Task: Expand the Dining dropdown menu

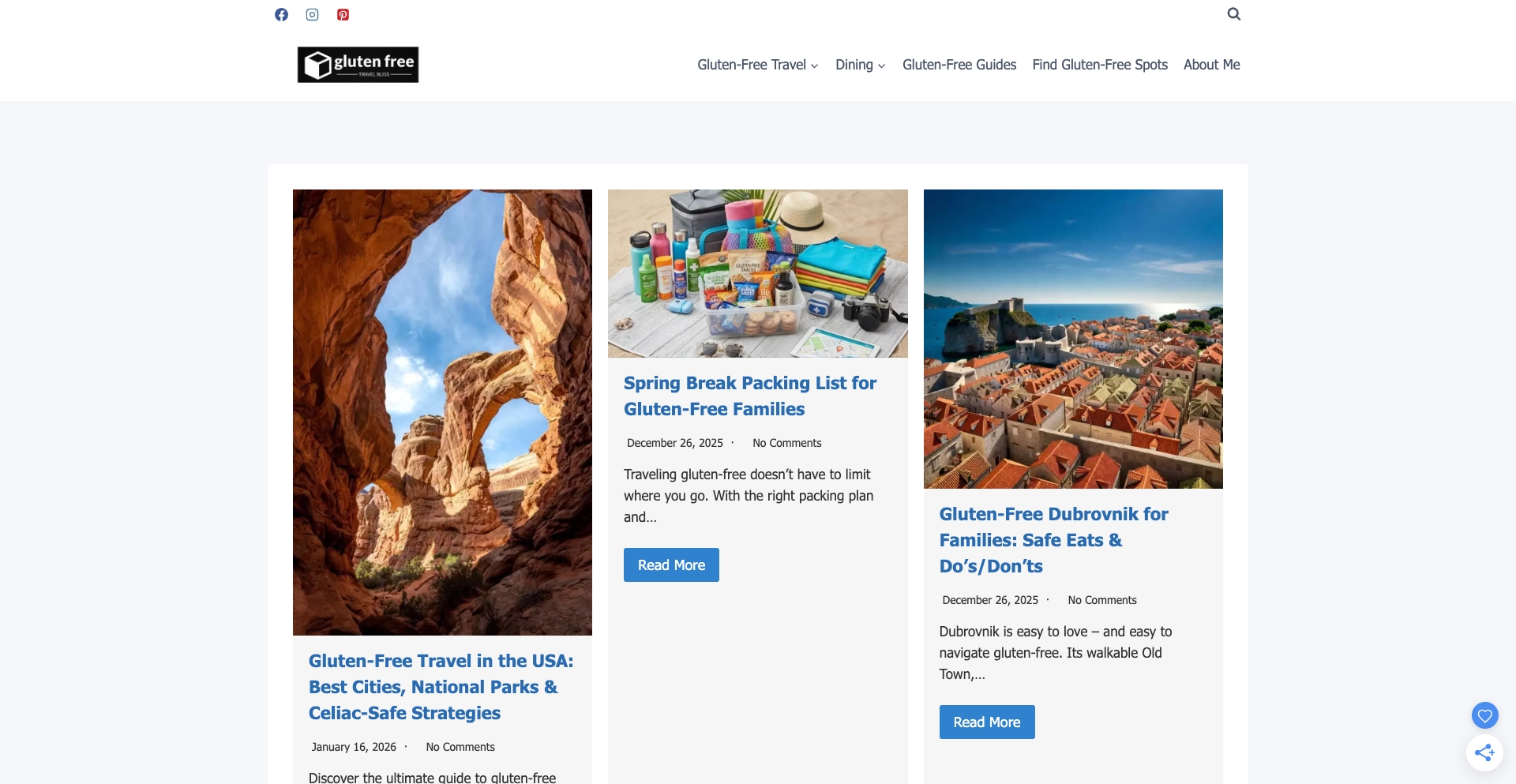Action: pos(854,65)
